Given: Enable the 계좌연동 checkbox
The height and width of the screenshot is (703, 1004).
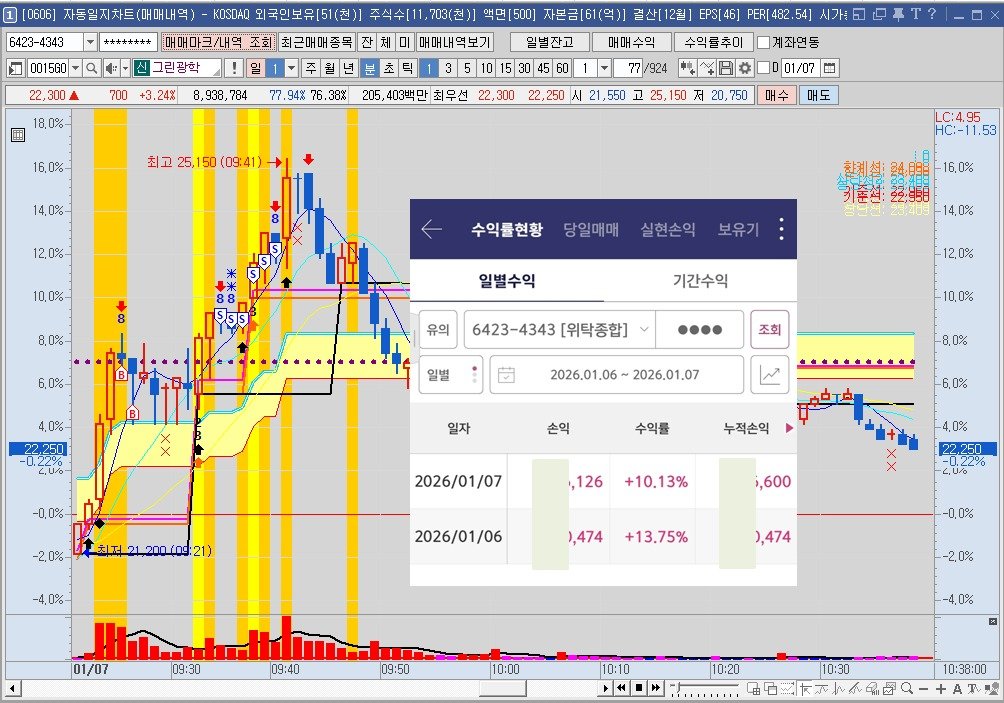Looking at the screenshot, I should point(764,43).
